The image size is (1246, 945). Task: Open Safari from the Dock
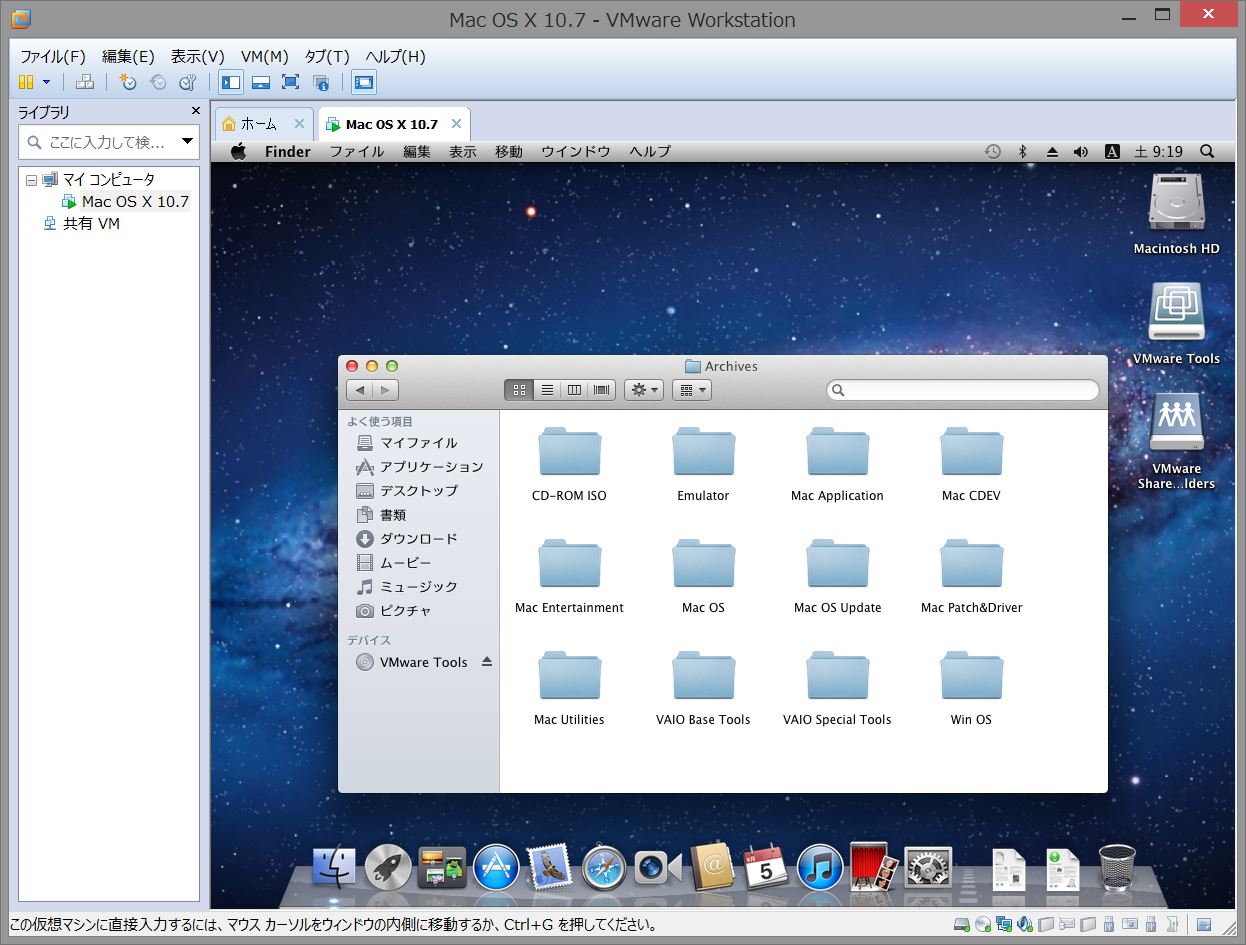click(x=604, y=867)
